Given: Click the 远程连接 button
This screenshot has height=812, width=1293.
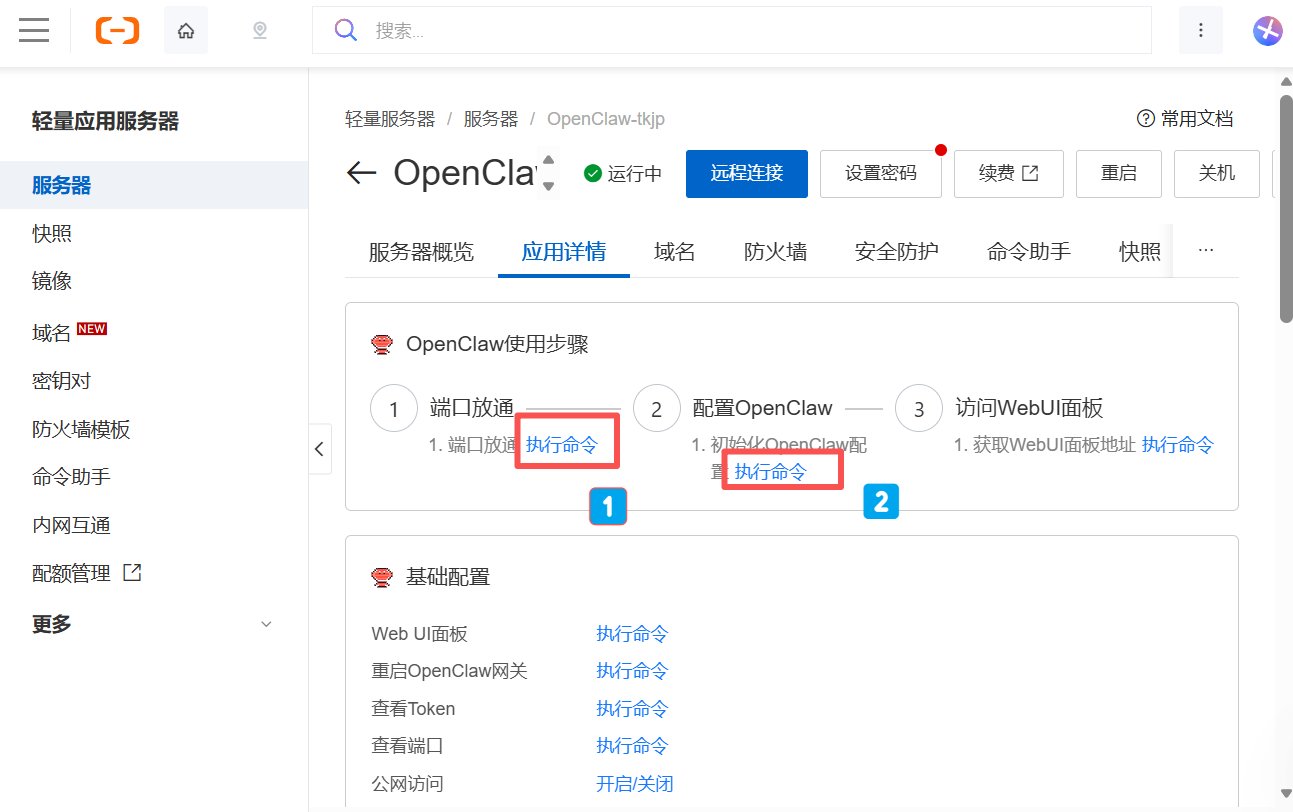Looking at the screenshot, I should [747, 173].
